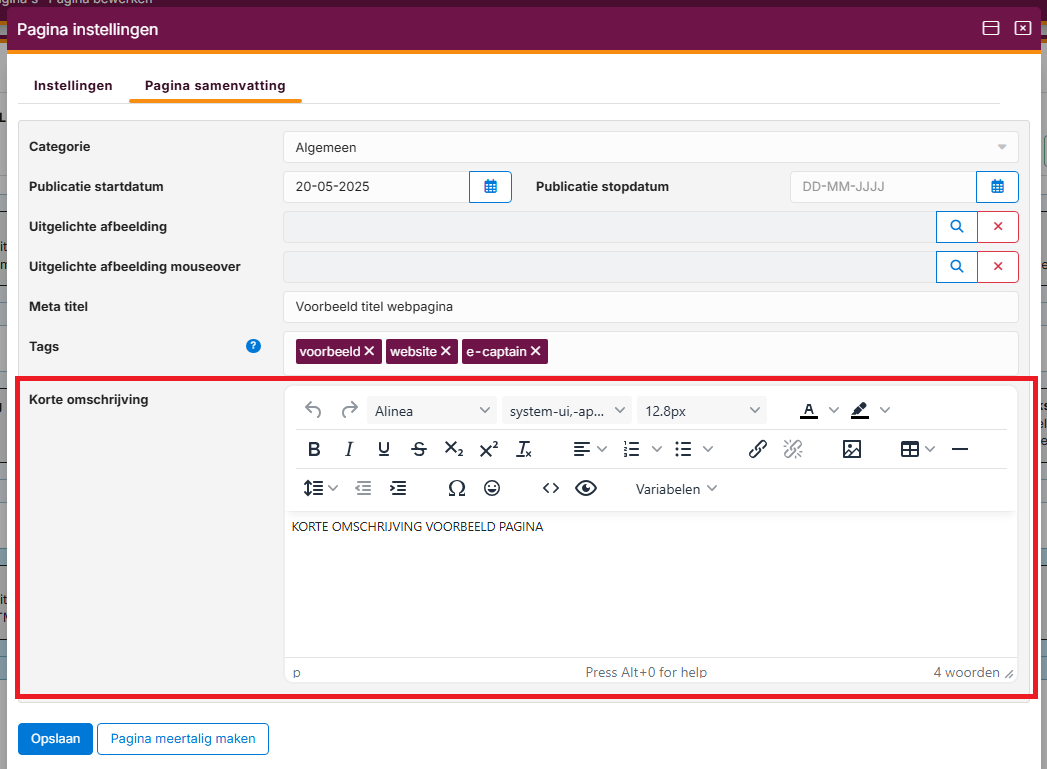Apply Italic formatting in editor toolbar
The height and width of the screenshot is (769, 1047).
tap(349, 450)
